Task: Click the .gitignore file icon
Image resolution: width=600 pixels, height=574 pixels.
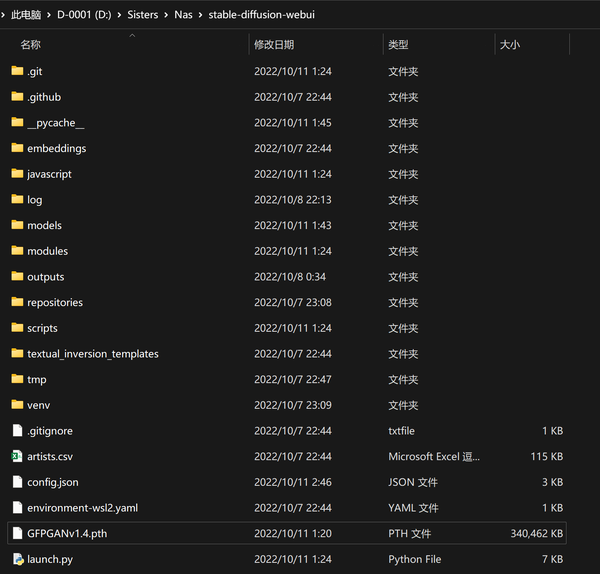Action: coord(17,430)
